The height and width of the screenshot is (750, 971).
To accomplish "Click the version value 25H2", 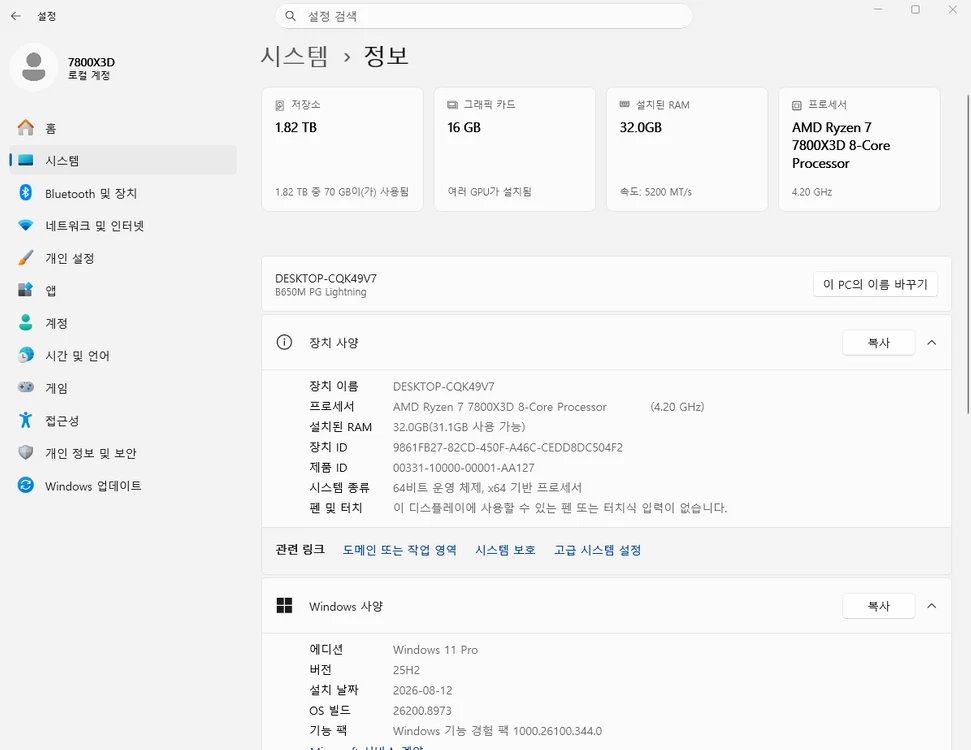I will 406,670.
